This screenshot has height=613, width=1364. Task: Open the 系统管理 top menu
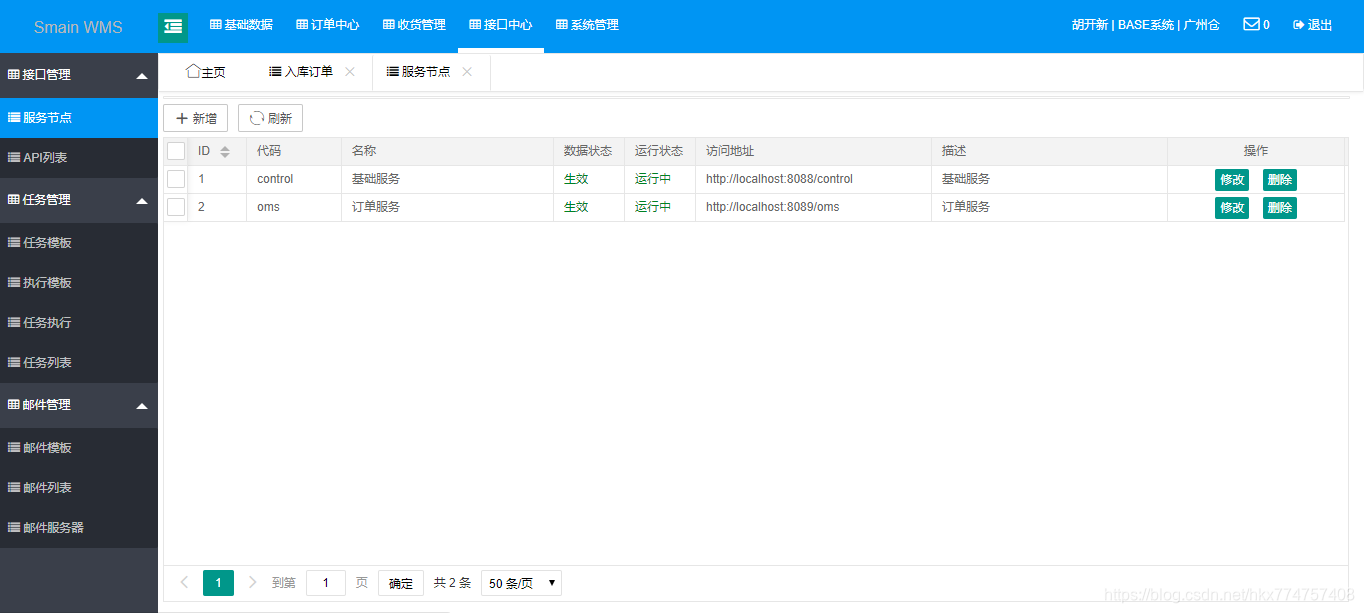click(x=587, y=25)
